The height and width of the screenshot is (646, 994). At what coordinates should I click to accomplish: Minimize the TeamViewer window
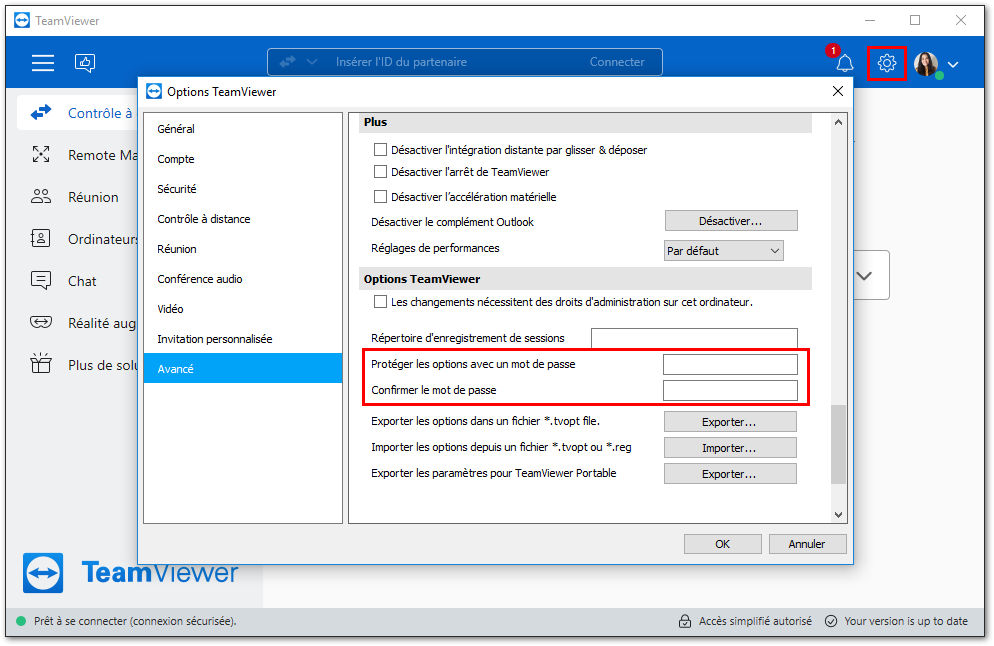coord(870,20)
